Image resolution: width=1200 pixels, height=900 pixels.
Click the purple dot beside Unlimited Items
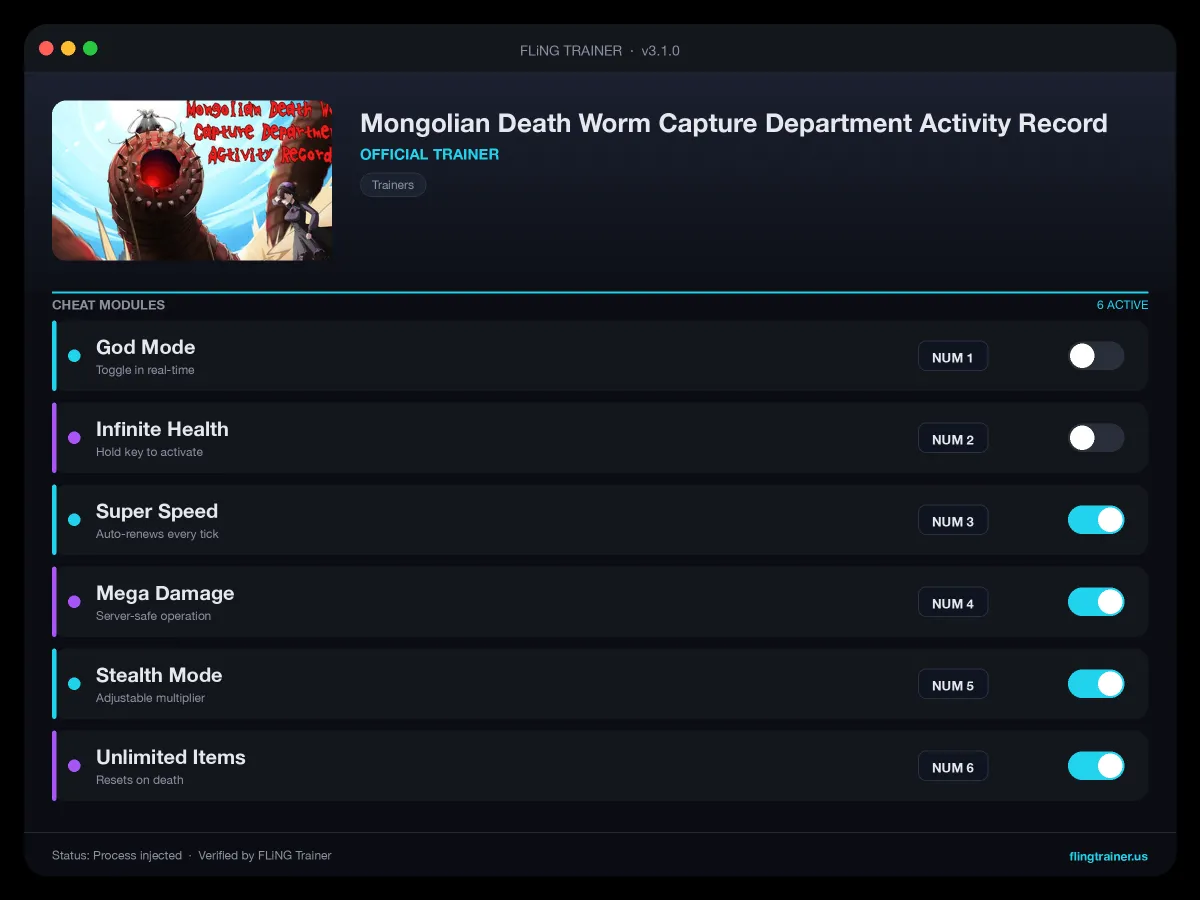point(74,766)
